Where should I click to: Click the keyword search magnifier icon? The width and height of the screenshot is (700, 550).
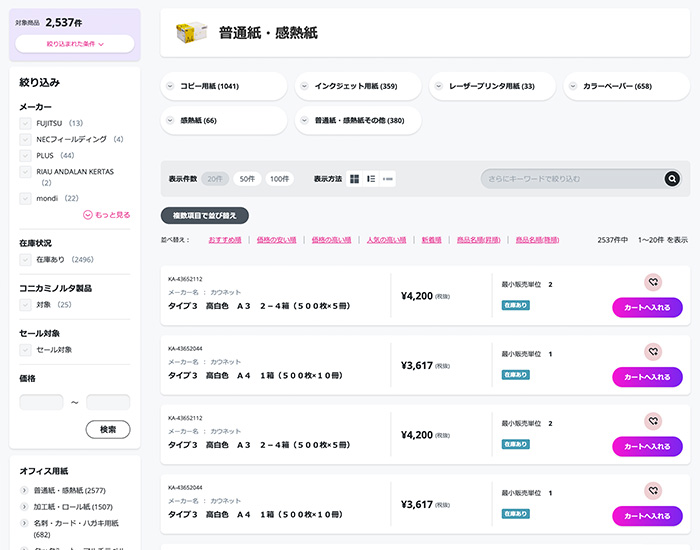point(672,179)
